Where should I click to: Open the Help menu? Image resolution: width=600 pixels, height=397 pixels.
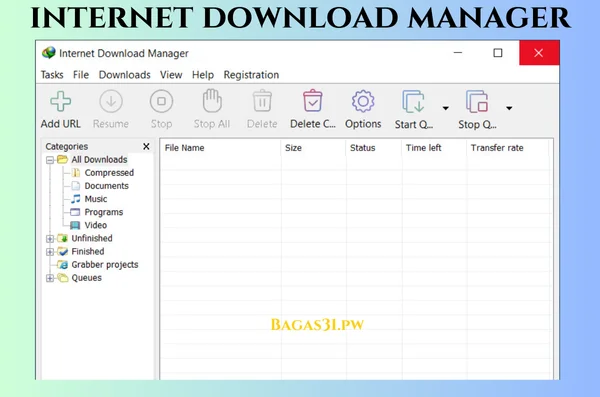(x=203, y=75)
